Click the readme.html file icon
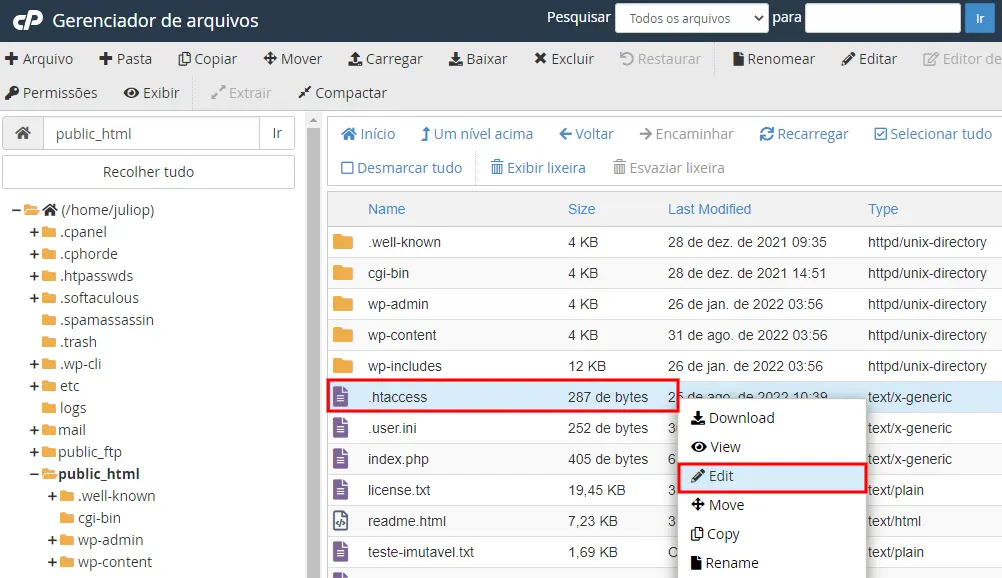The height and width of the screenshot is (578, 1002). 341,520
